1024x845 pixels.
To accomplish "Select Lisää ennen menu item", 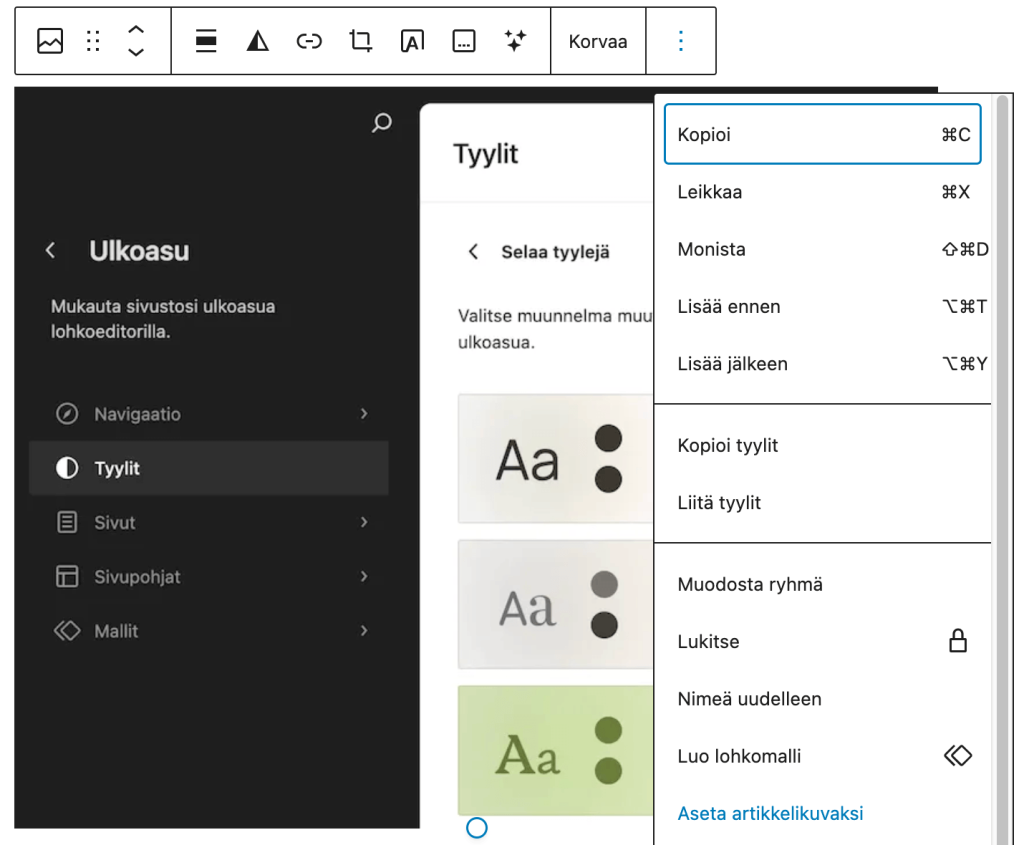I will [x=823, y=306].
